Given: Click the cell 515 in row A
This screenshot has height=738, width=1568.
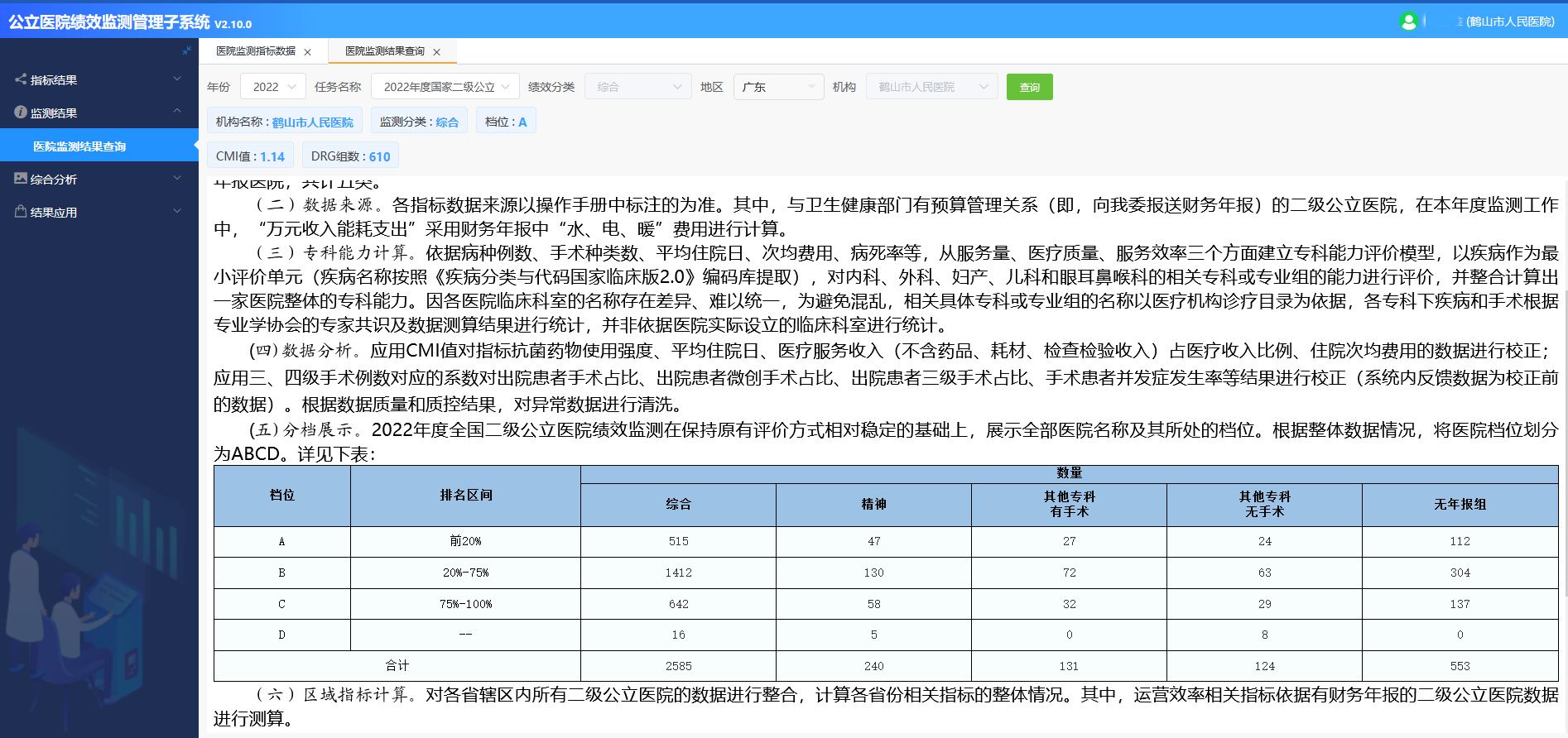Looking at the screenshot, I should pos(679,541).
